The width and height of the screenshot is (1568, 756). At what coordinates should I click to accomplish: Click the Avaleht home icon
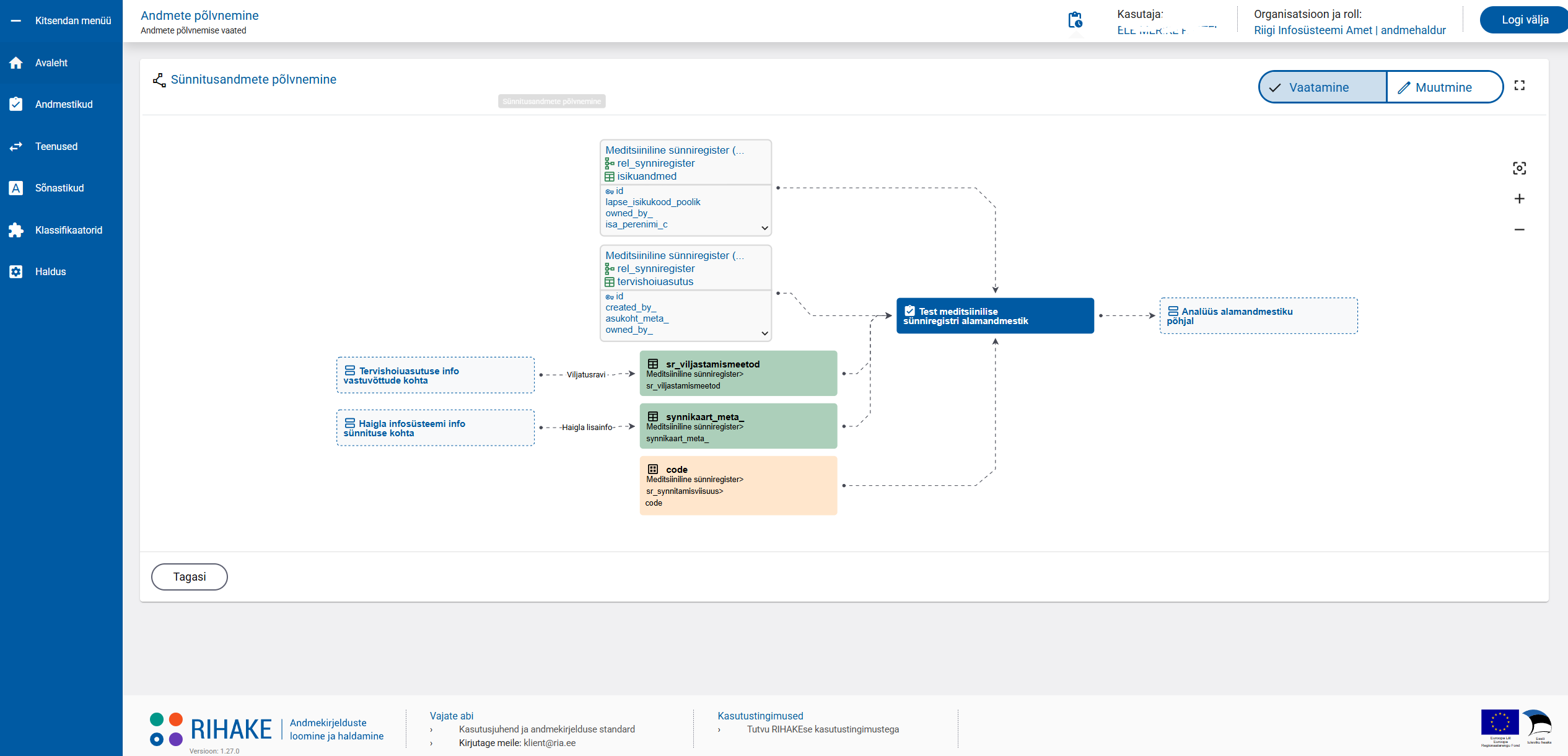(16, 63)
